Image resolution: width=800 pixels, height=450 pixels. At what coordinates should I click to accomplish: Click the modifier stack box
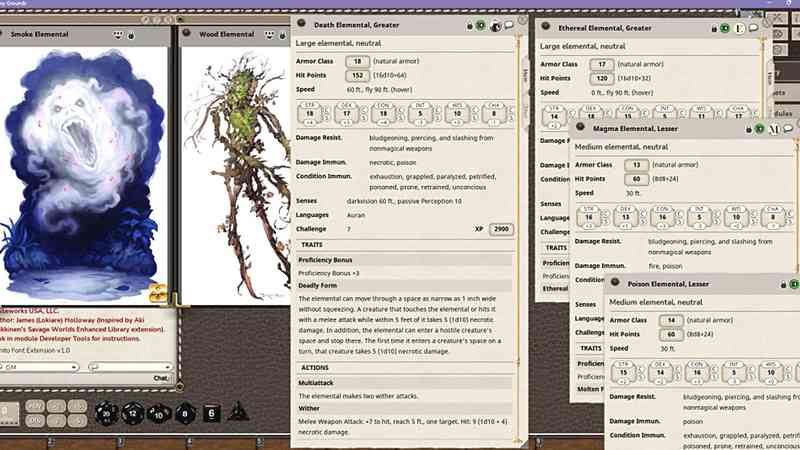9,413
